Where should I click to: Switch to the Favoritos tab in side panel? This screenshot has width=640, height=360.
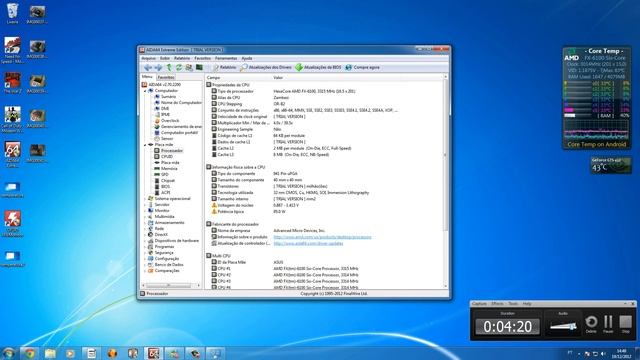click(166, 77)
